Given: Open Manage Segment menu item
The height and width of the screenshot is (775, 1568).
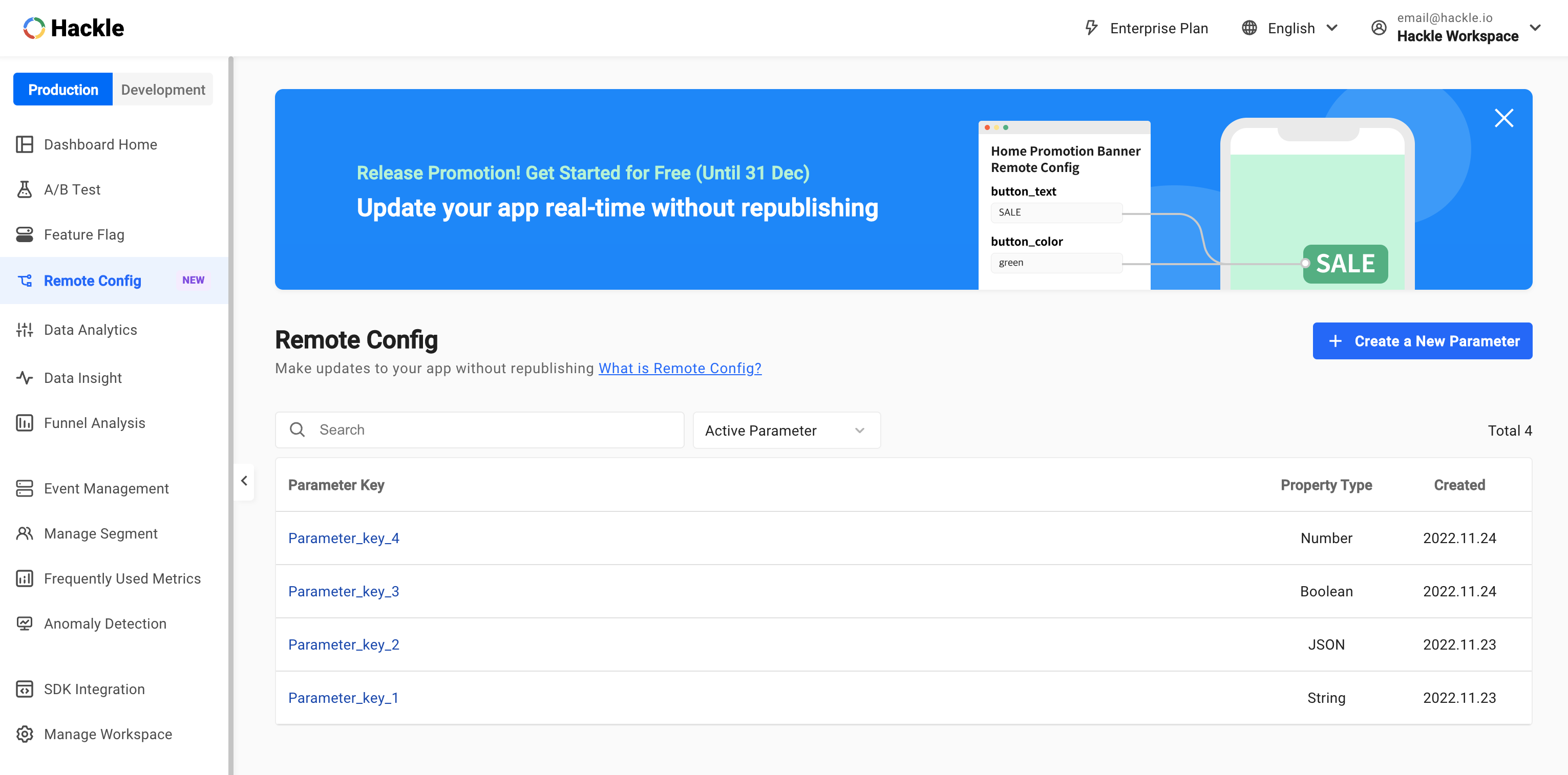Looking at the screenshot, I should [x=100, y=533].
